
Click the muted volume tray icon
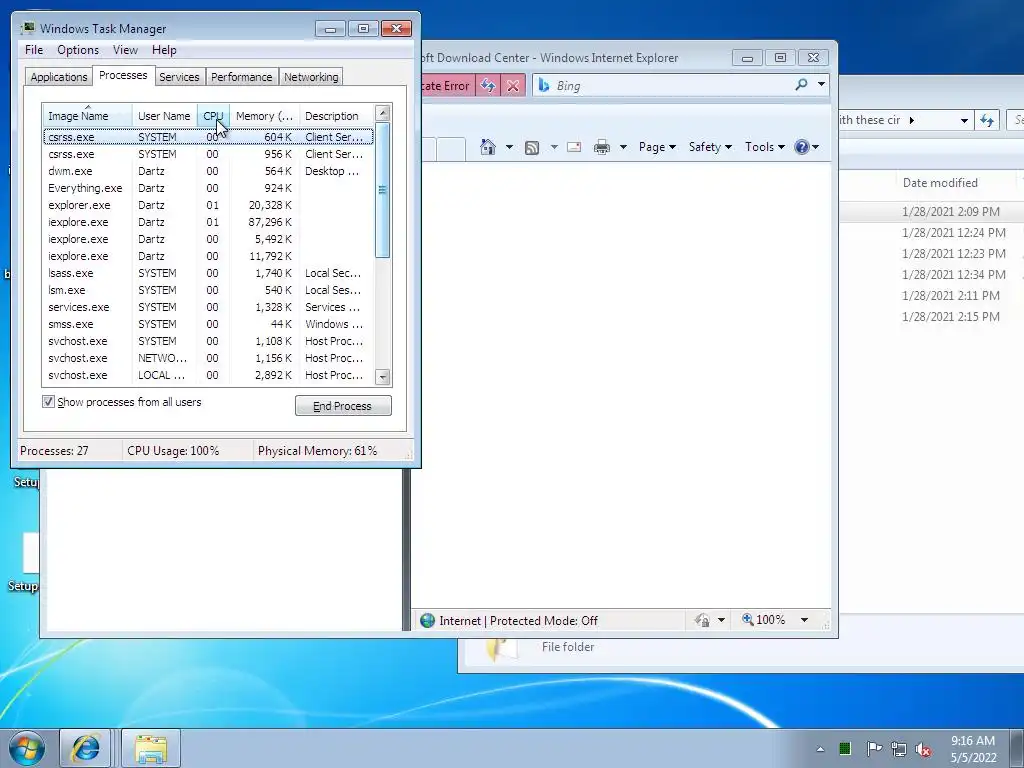(923, 749)
